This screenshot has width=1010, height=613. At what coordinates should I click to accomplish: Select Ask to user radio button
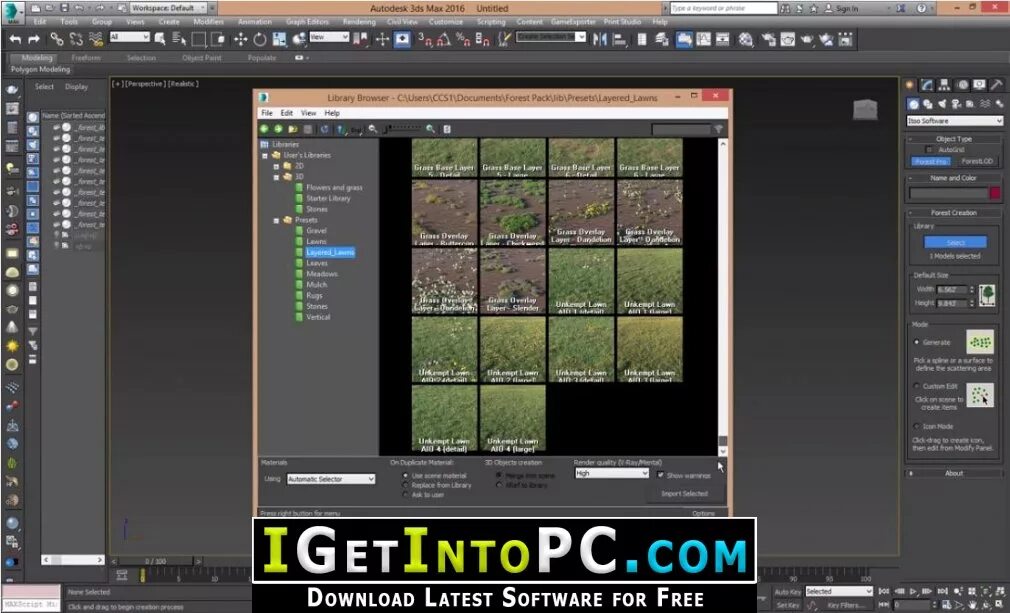click(x=405, y=495)
